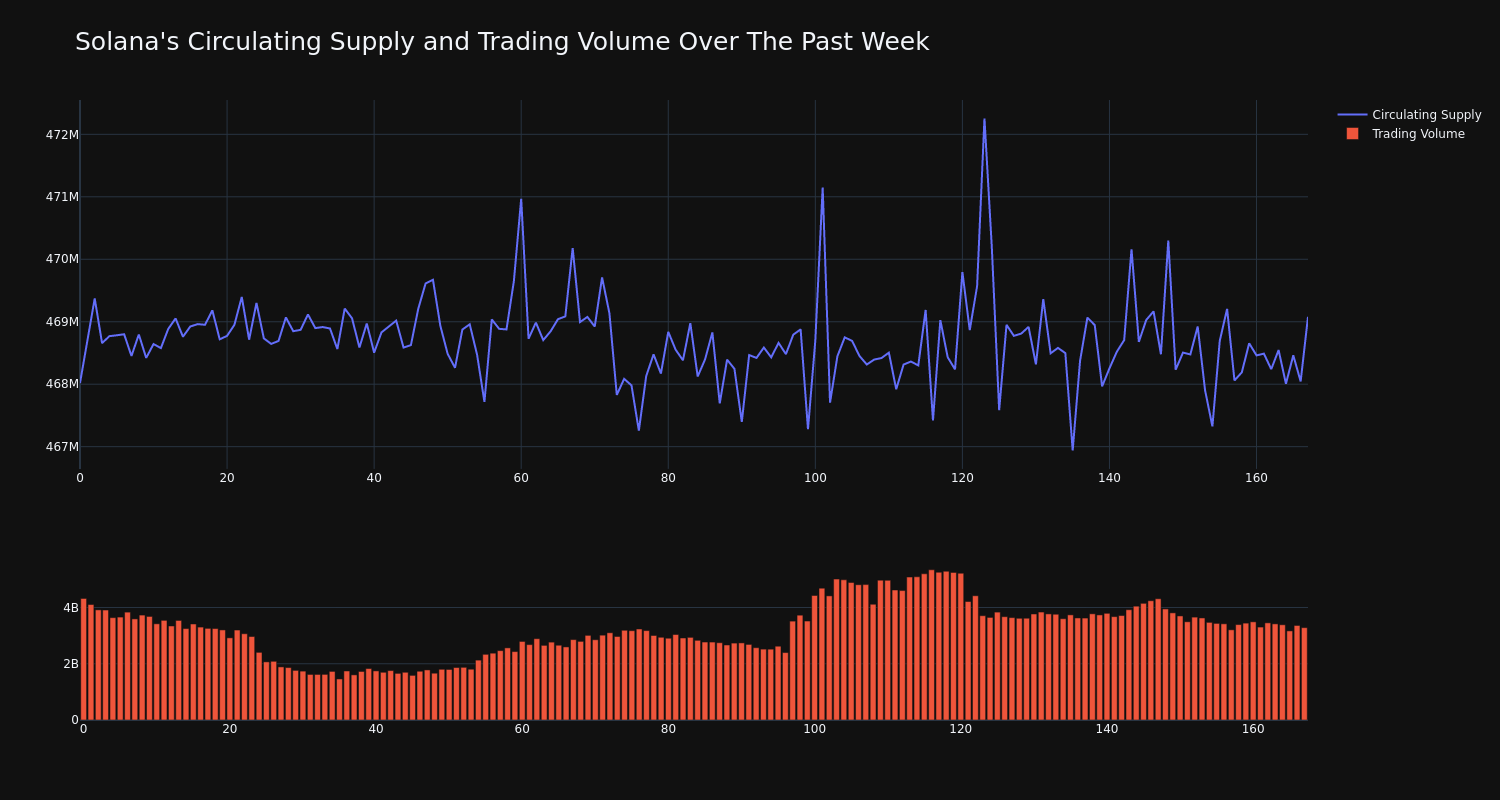Screen dimensions: 1500x800
Task: Click the 469M y-axis label
Action: click(62, 322)
